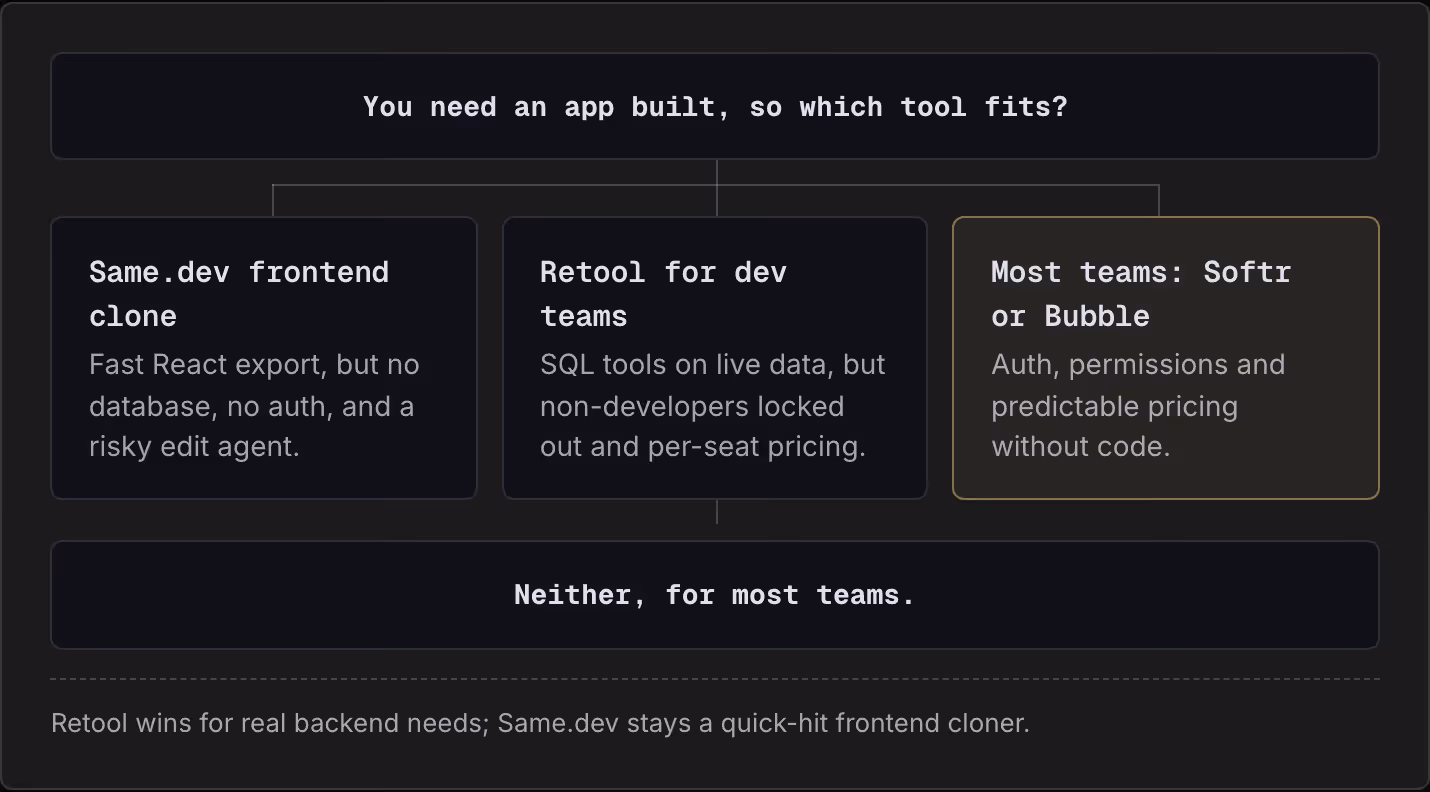
Task: Click the heading "You need an app built, so which tool fits?"
Action: [x=715, y=107]
